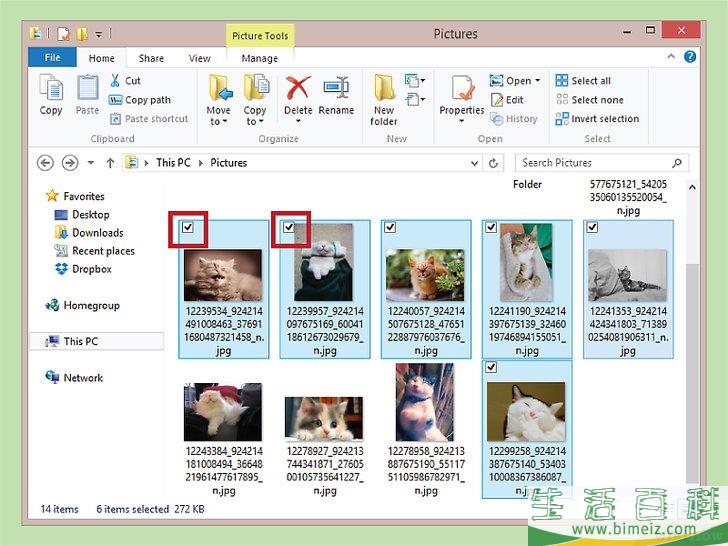Click the Rename icon in Organize group
This screenshot has height=546, width=728.
click(336, 90)
